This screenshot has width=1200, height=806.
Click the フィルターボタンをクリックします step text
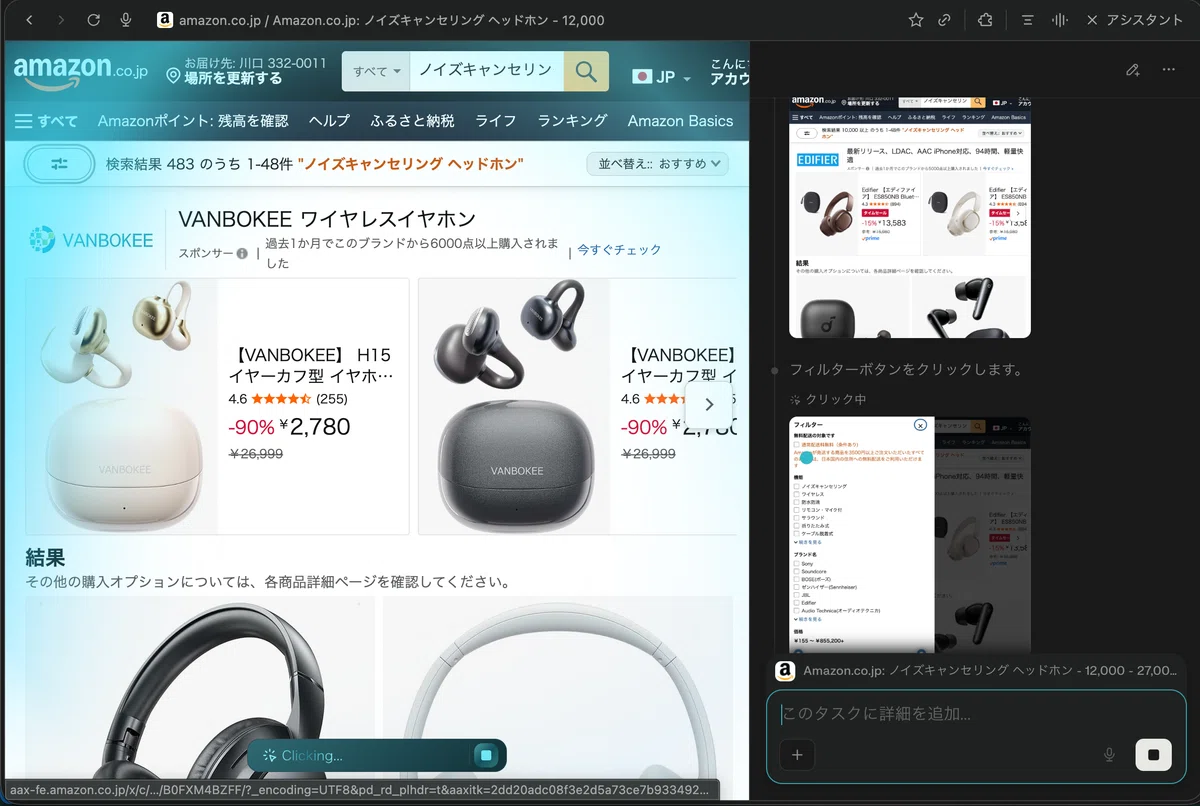click(906, 370)
